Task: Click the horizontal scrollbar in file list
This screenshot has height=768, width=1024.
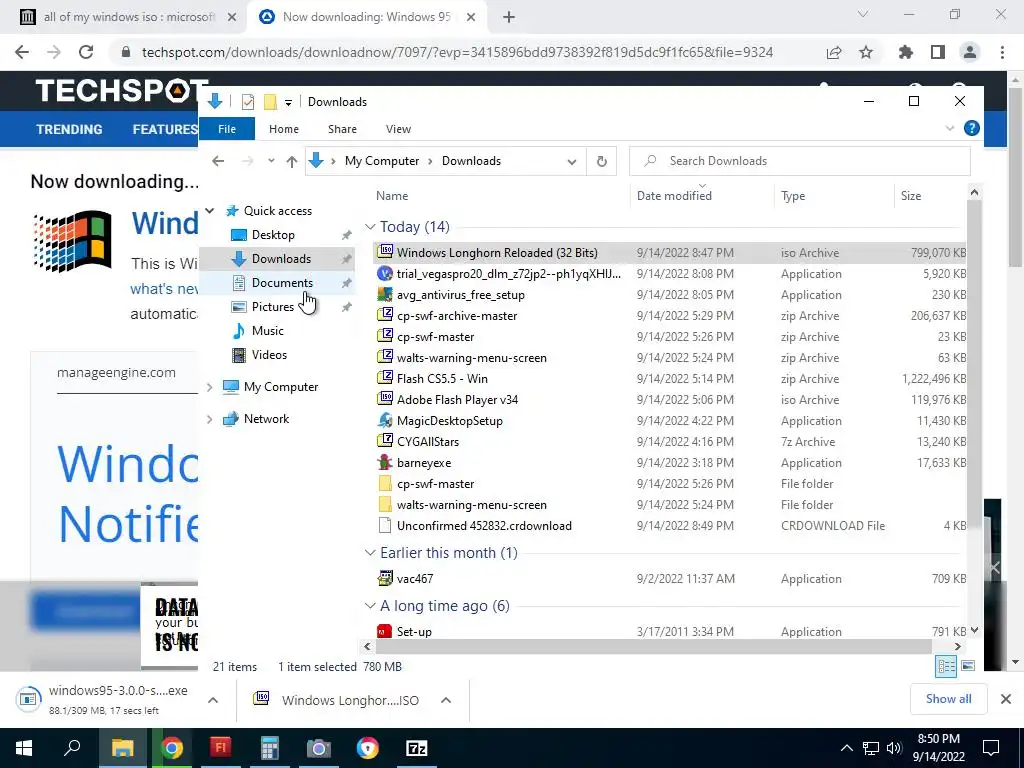Action: coord(653,647)
